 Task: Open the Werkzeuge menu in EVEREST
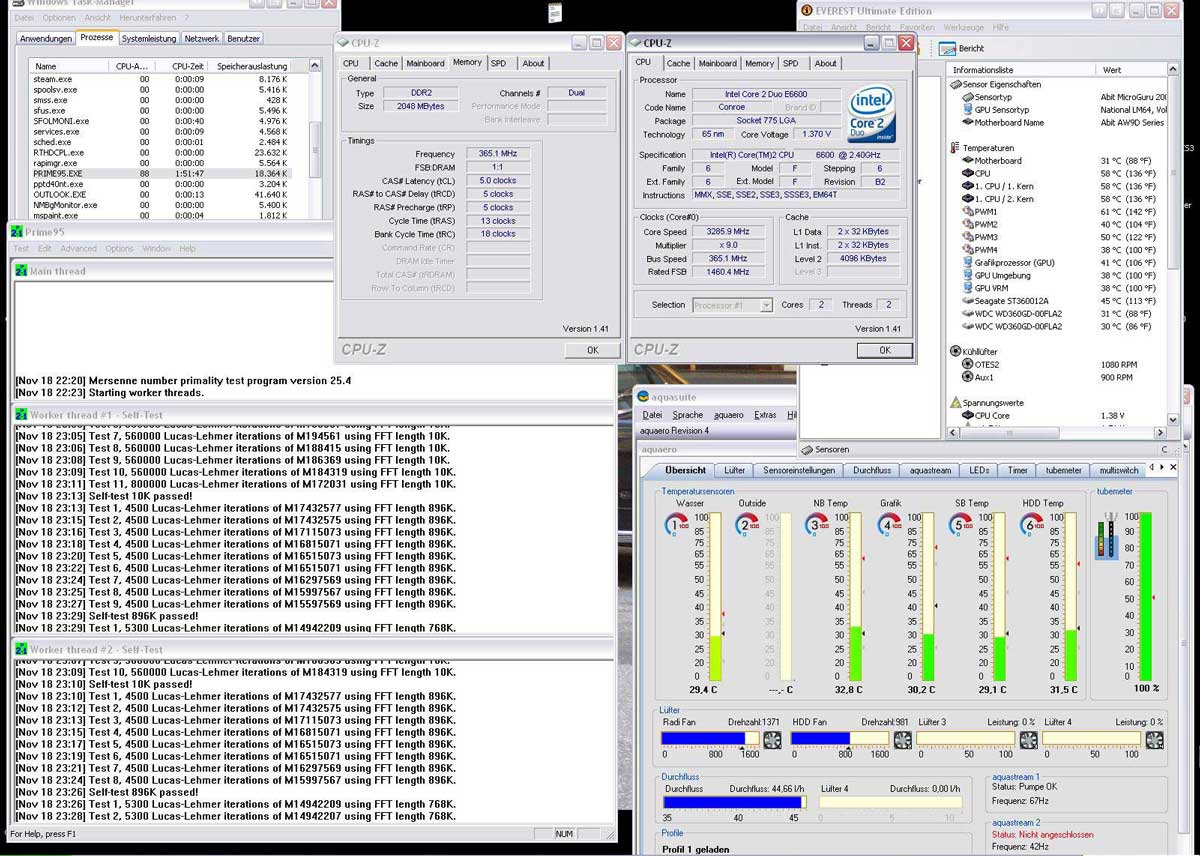point(963,28)
